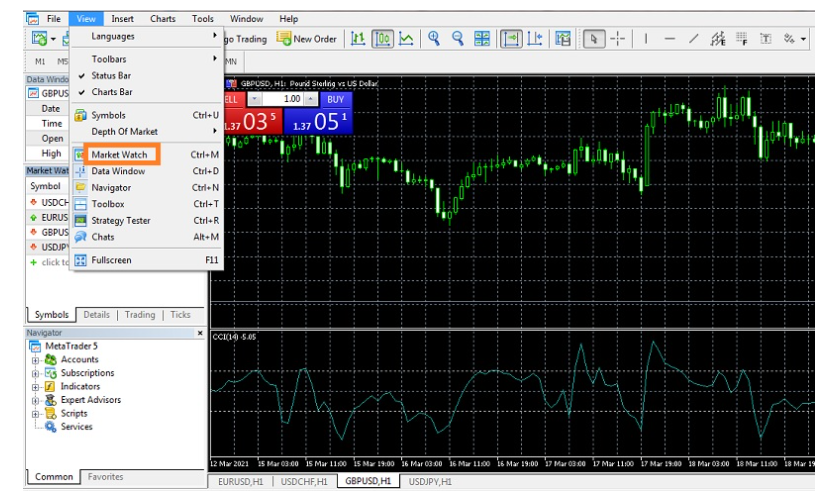Toggle the Status Bar option
The image size is (840, 501).
click(147, 76)
